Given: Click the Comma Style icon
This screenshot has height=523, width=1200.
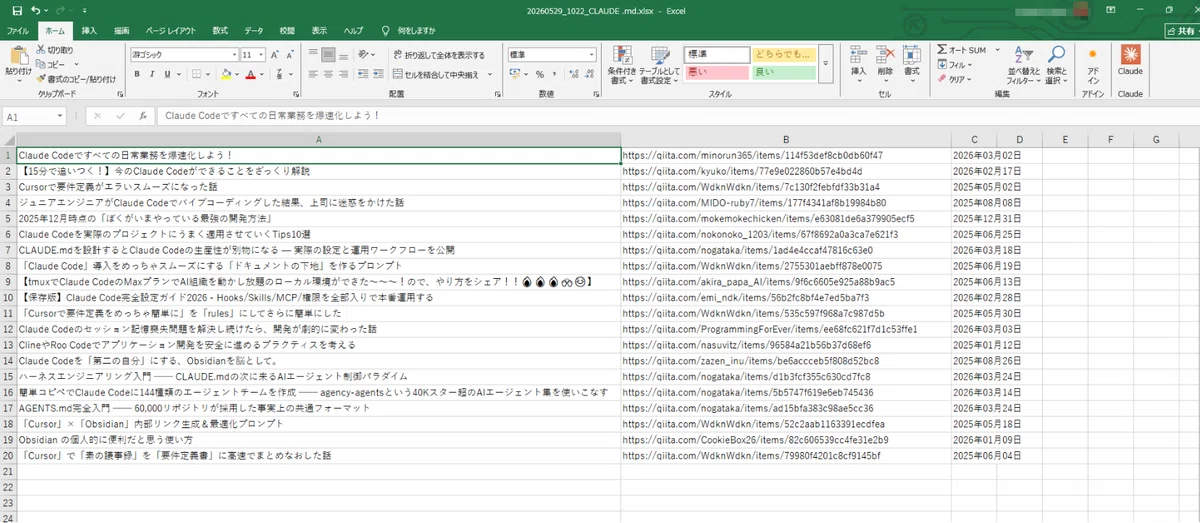Looking at the screenshot, I should (556, 74).
